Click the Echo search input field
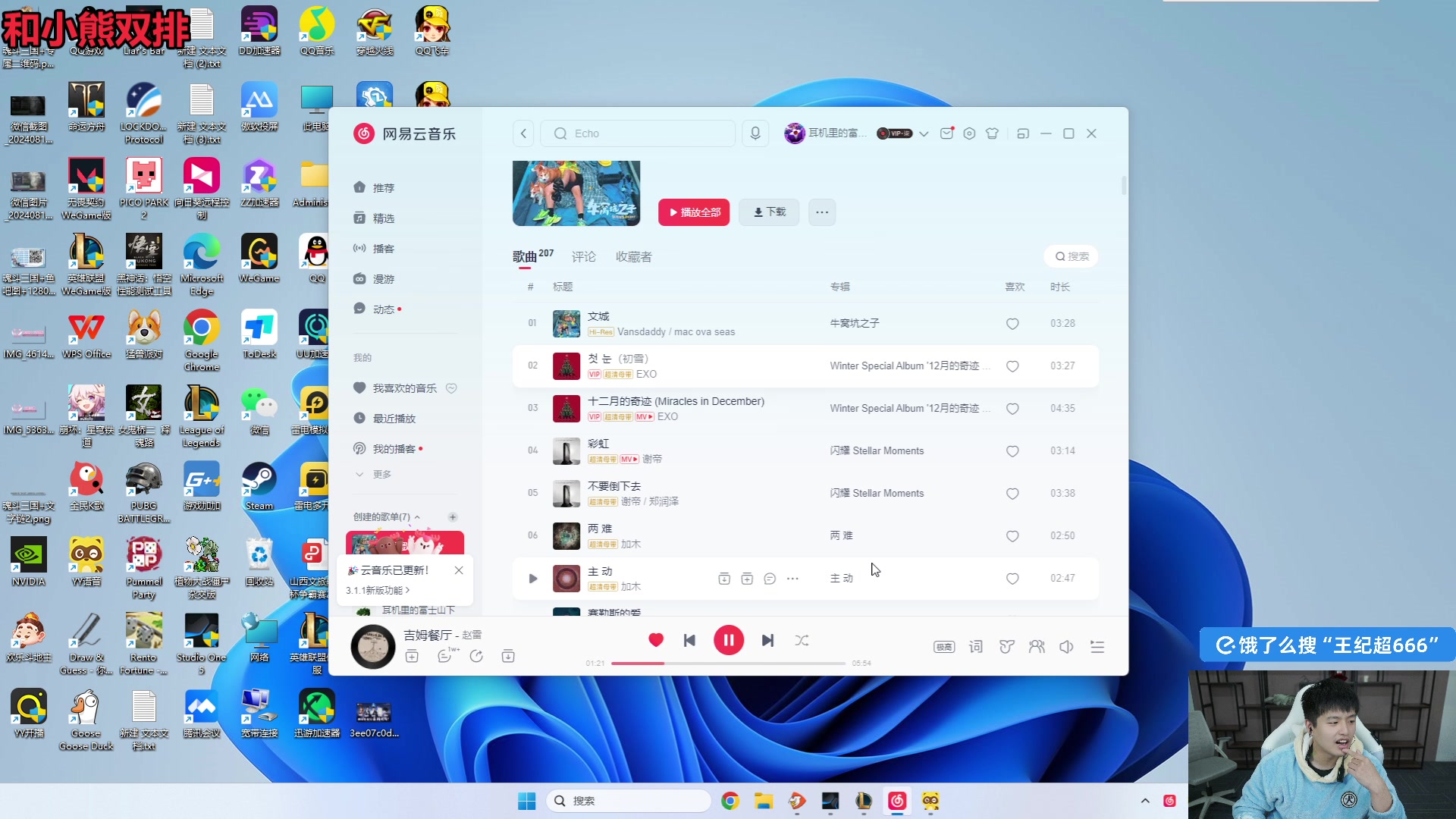The width and height of the screenshot is (1456, 819). click(x=638, y=133)
